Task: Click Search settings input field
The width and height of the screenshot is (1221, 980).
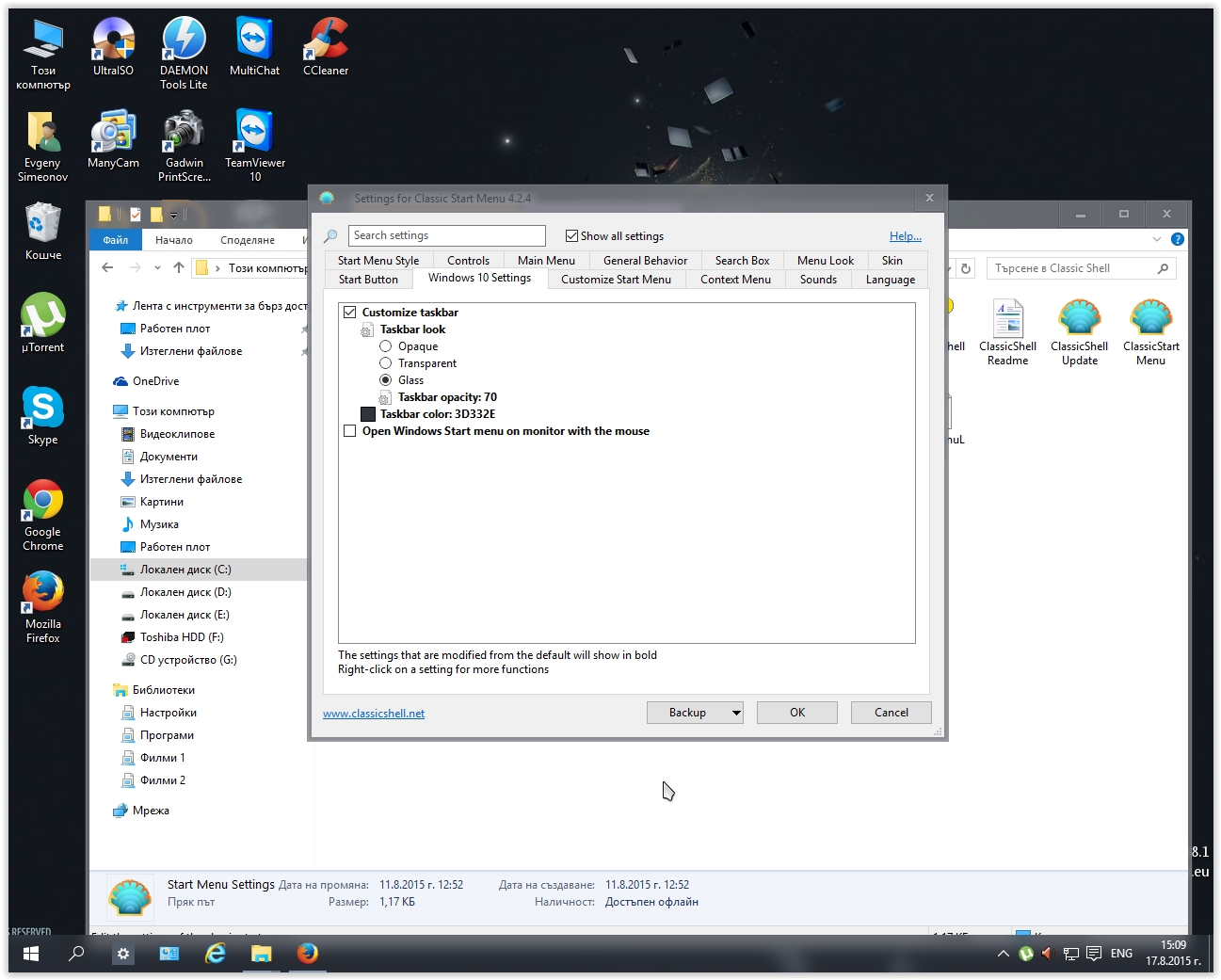Action: click(x=447, y=235)
